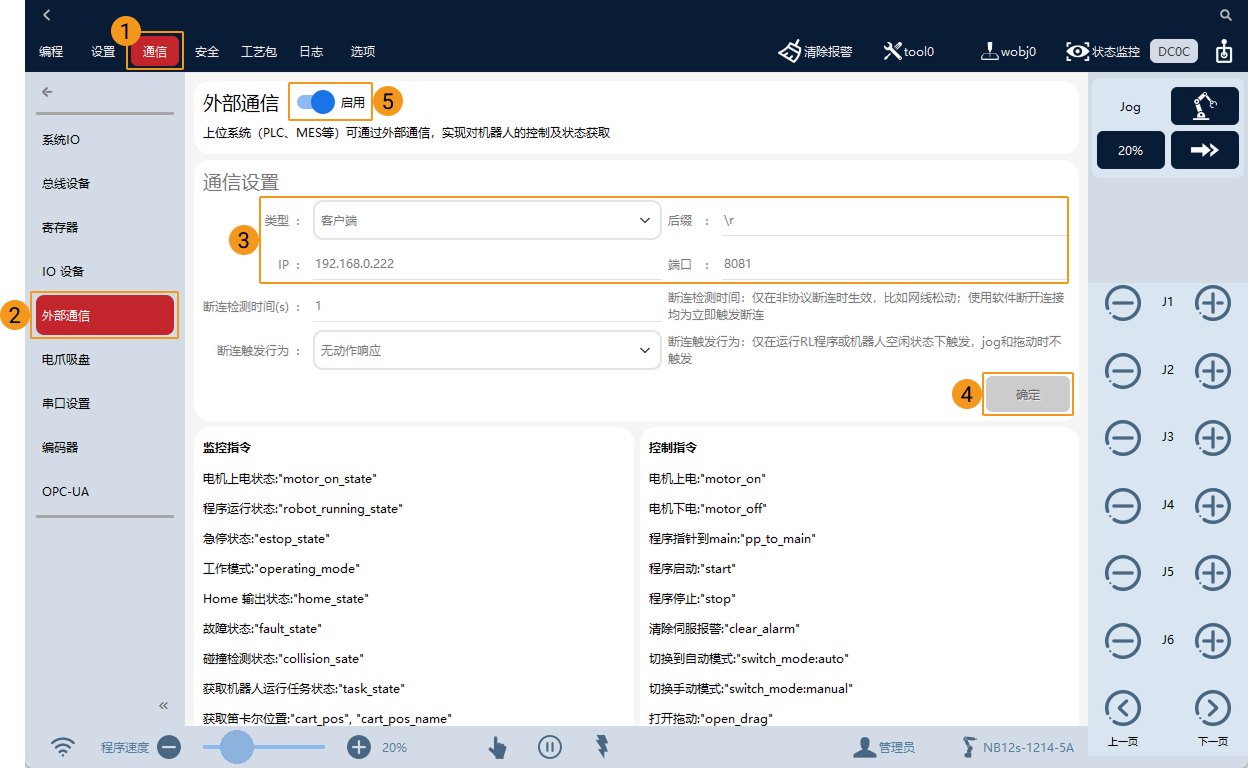Viewport: 1248px width, 768px height.
Task: Decrease joint J1 with minus button
Action: coord(1123,302)
